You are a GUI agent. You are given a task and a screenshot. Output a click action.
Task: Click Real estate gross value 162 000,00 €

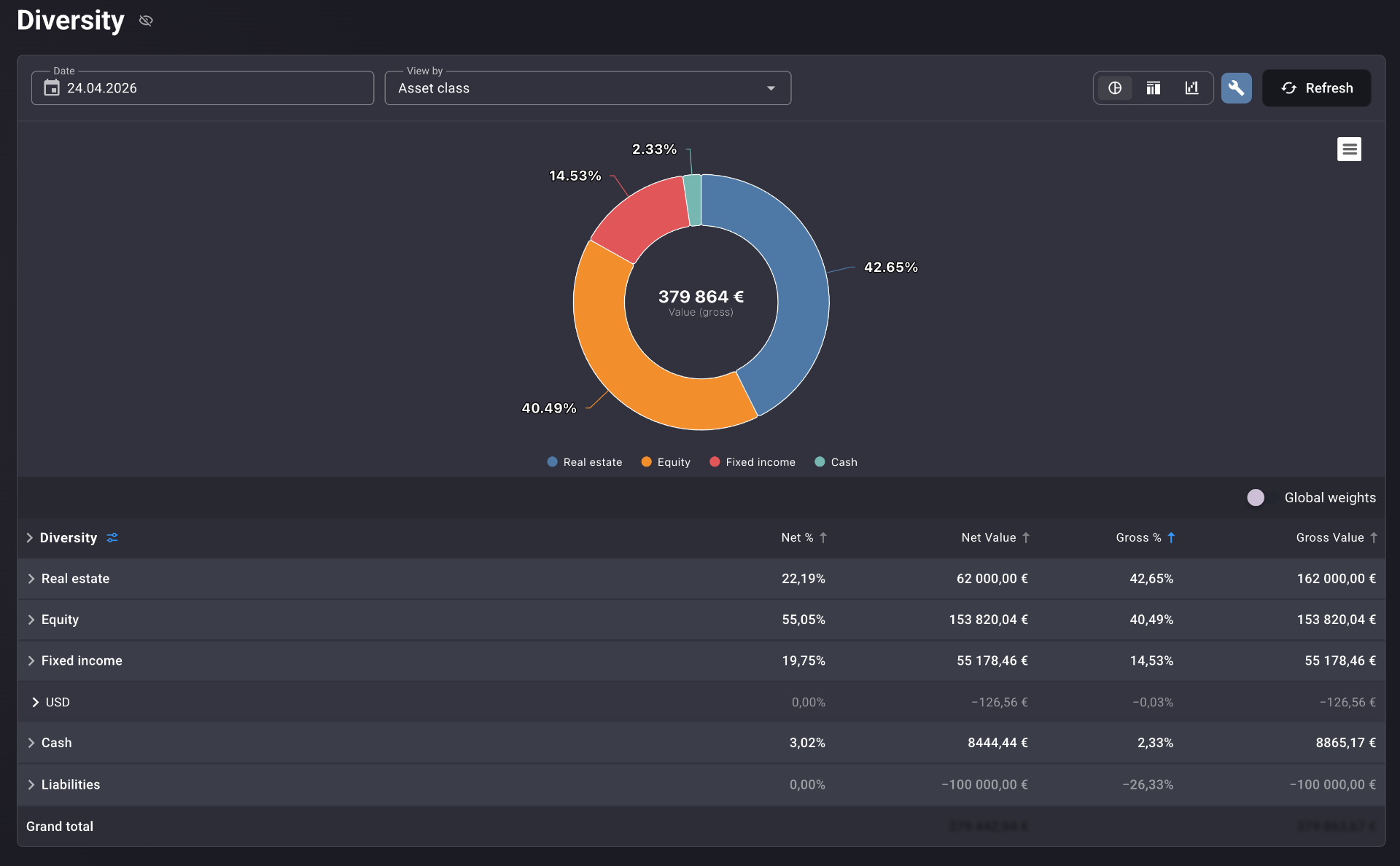[1336, 579]
